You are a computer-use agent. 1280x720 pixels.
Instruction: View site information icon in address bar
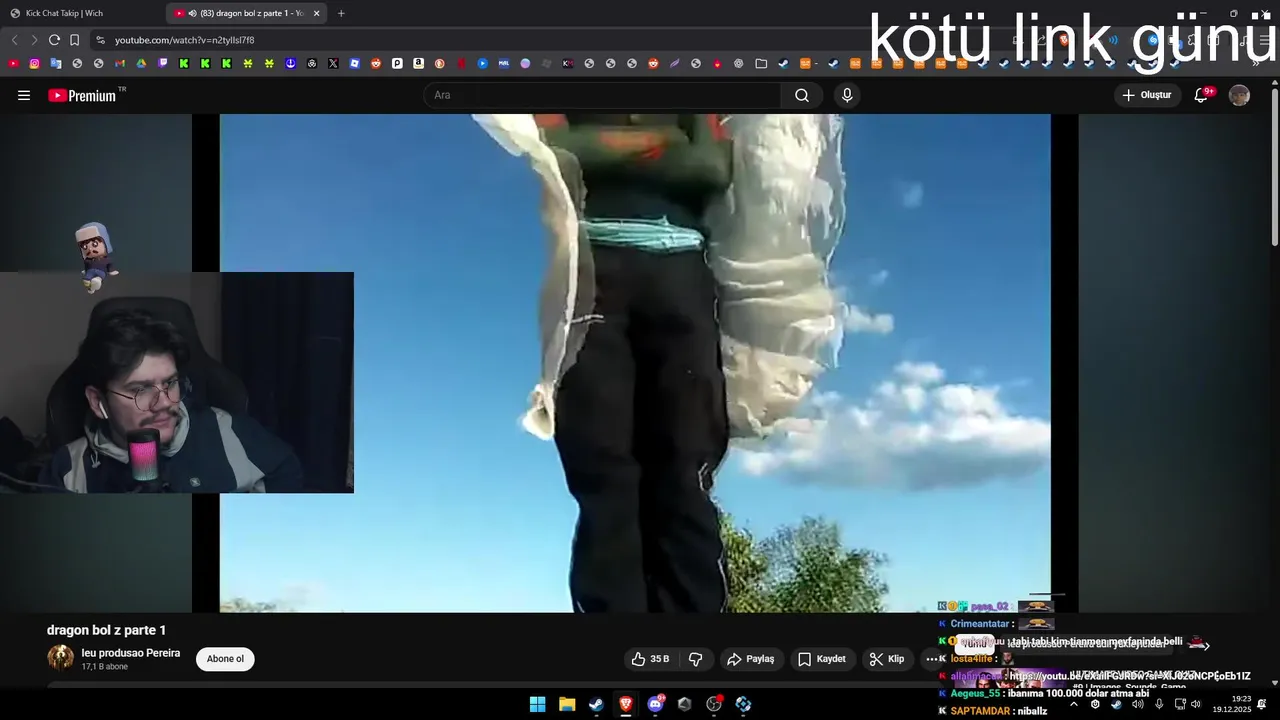coord(100,40)
